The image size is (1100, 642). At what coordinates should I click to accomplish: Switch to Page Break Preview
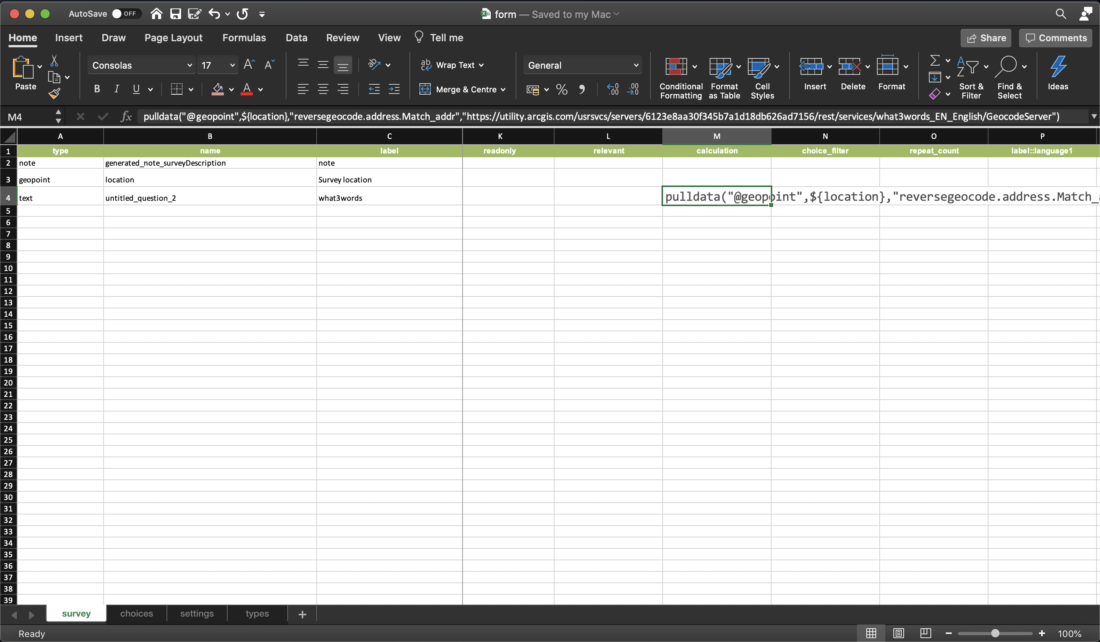(x=925, y=634)
